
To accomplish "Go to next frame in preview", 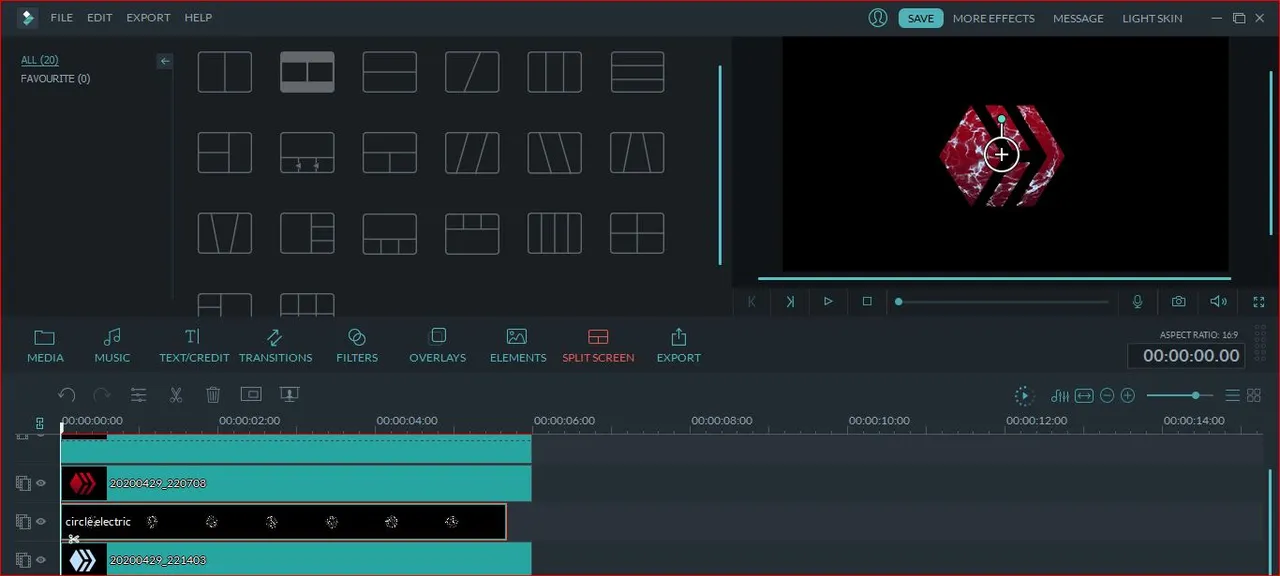I will coord(790,301).
